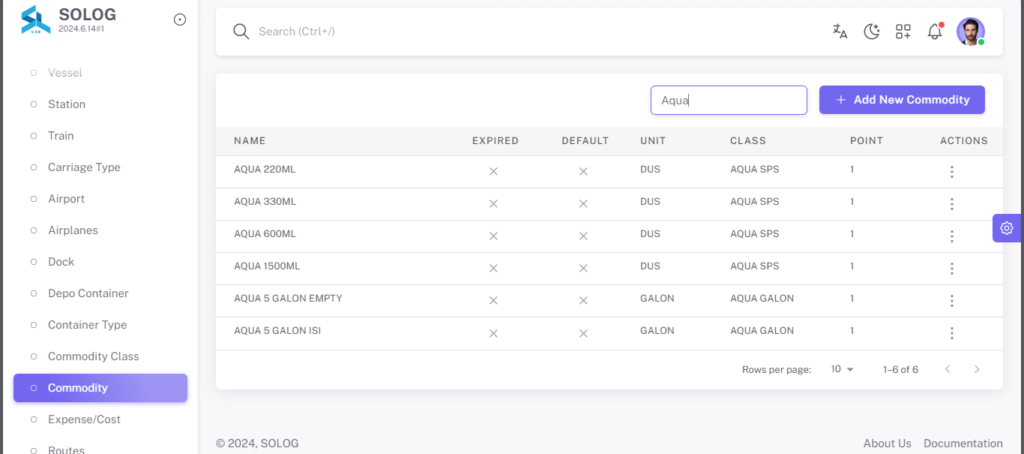
Task: Open the Documentation link
Action: coord(963,443)
